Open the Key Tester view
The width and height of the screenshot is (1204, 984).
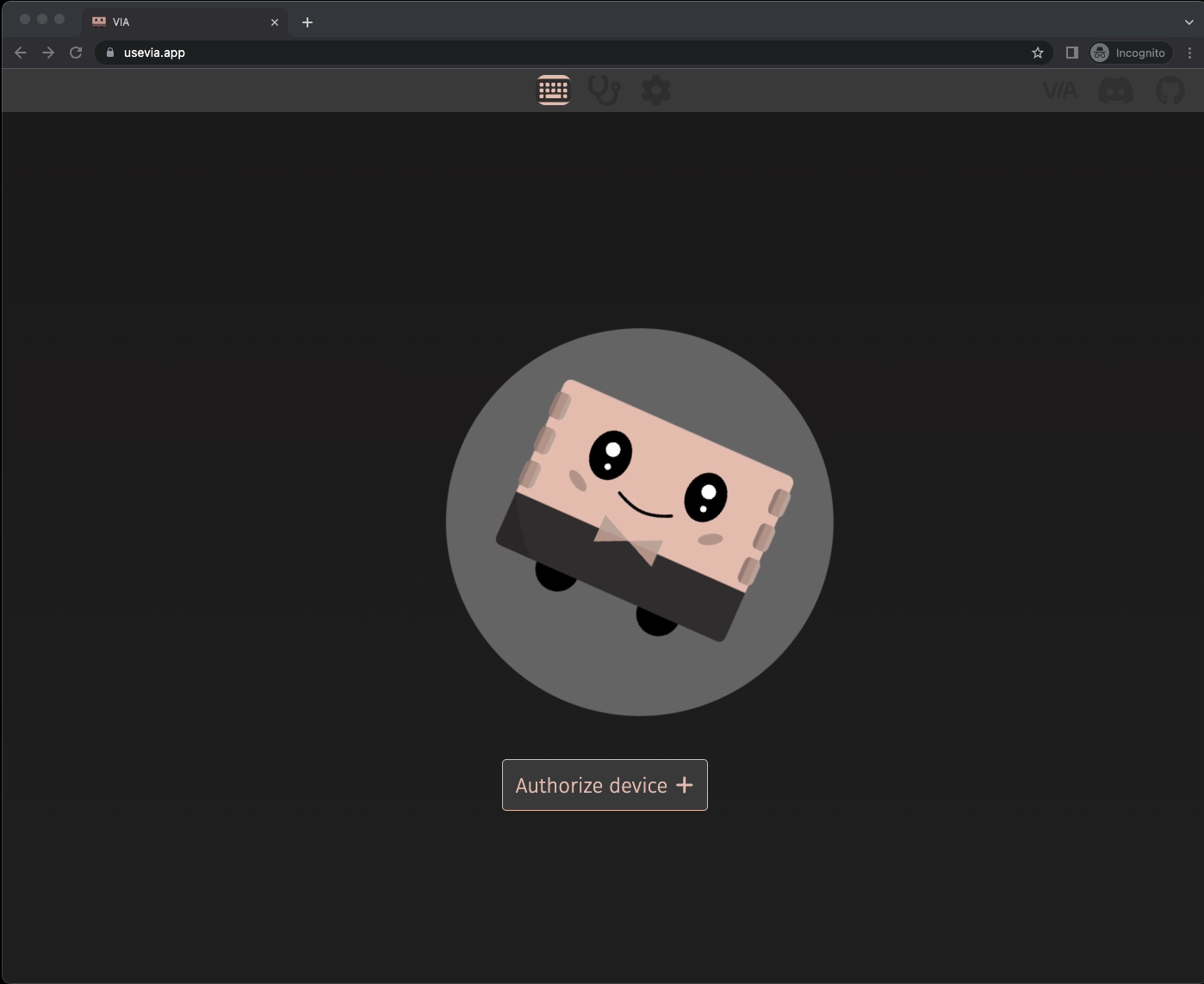(605, 90)
